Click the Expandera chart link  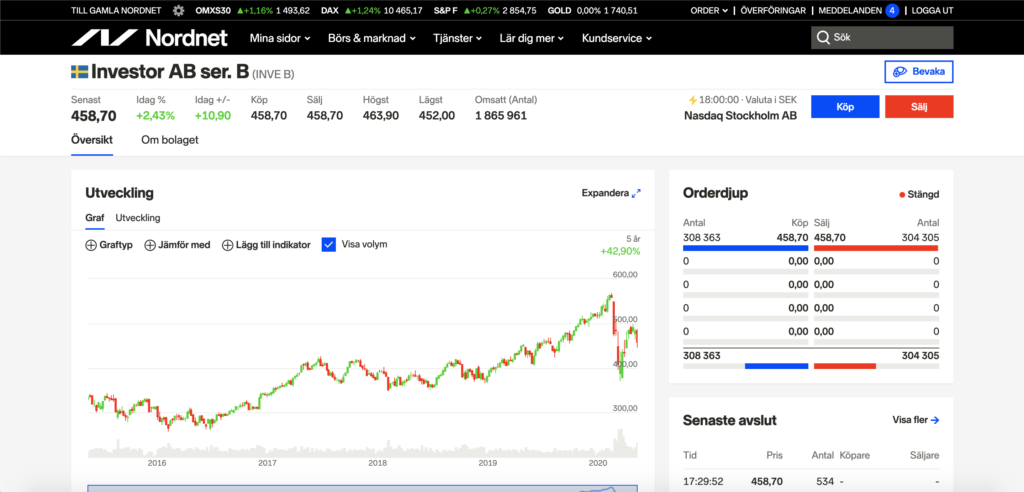coord(611,193)
